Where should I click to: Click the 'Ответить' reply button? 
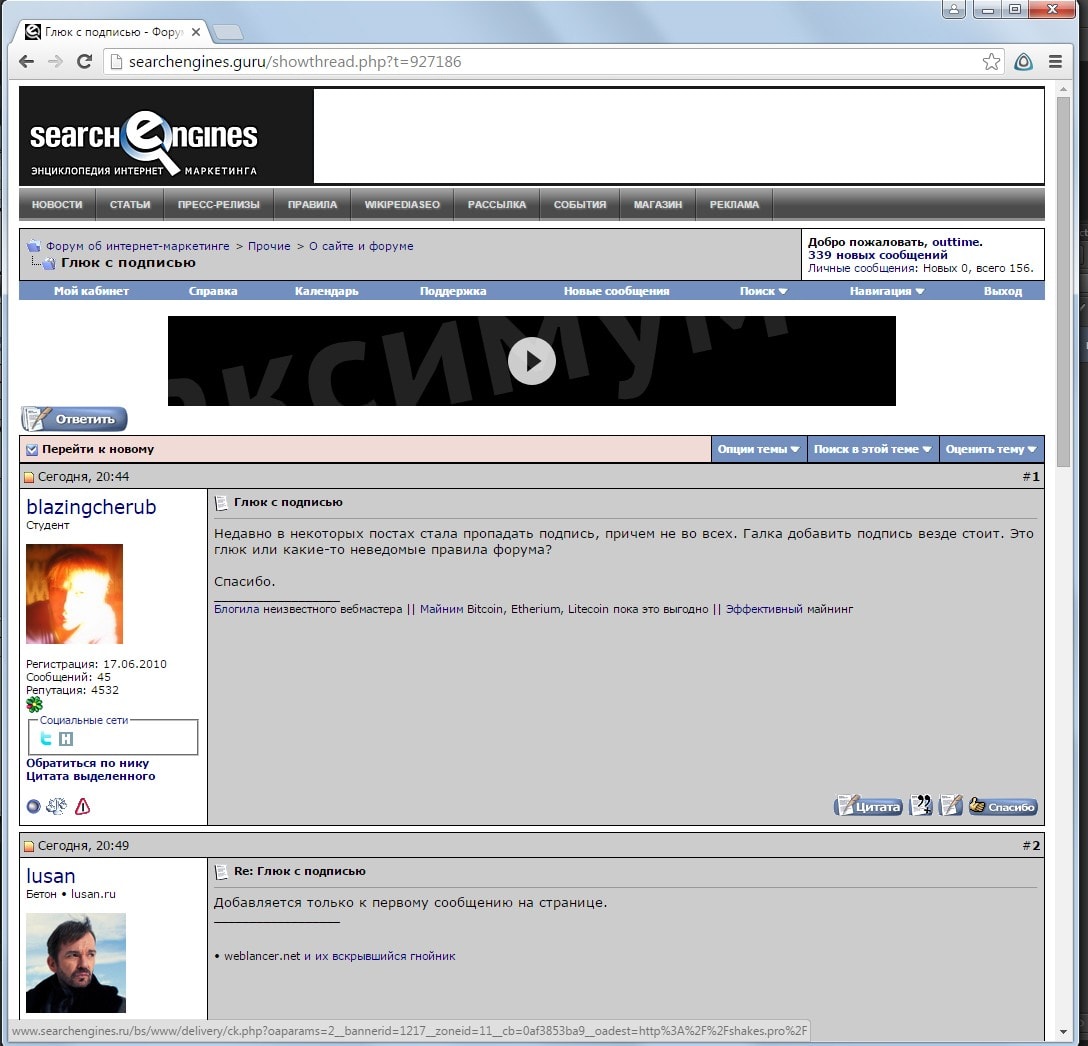[x=75, y=419]
